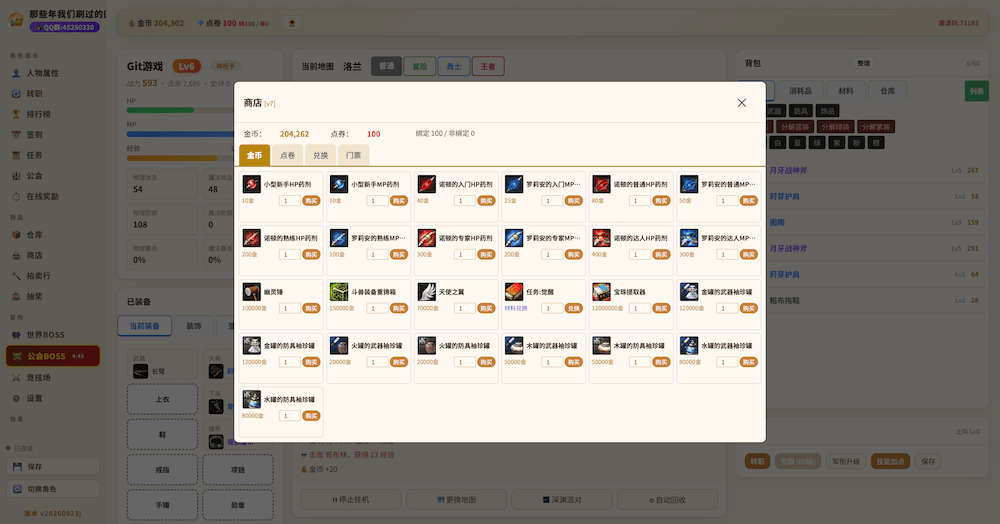Open 世界BOSS in the background sidebar
This screenshot has width=1000, height=524.
point(45,335)
